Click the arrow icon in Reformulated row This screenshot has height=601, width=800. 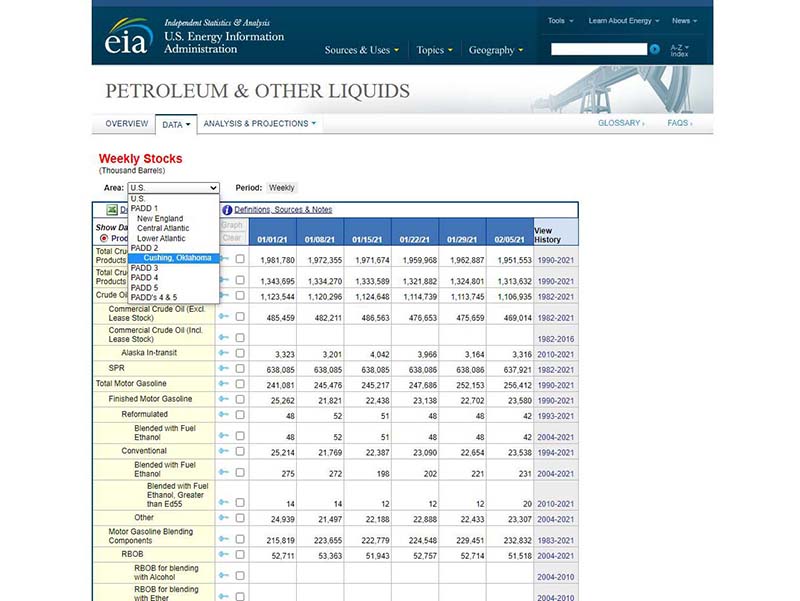[223, 414]
